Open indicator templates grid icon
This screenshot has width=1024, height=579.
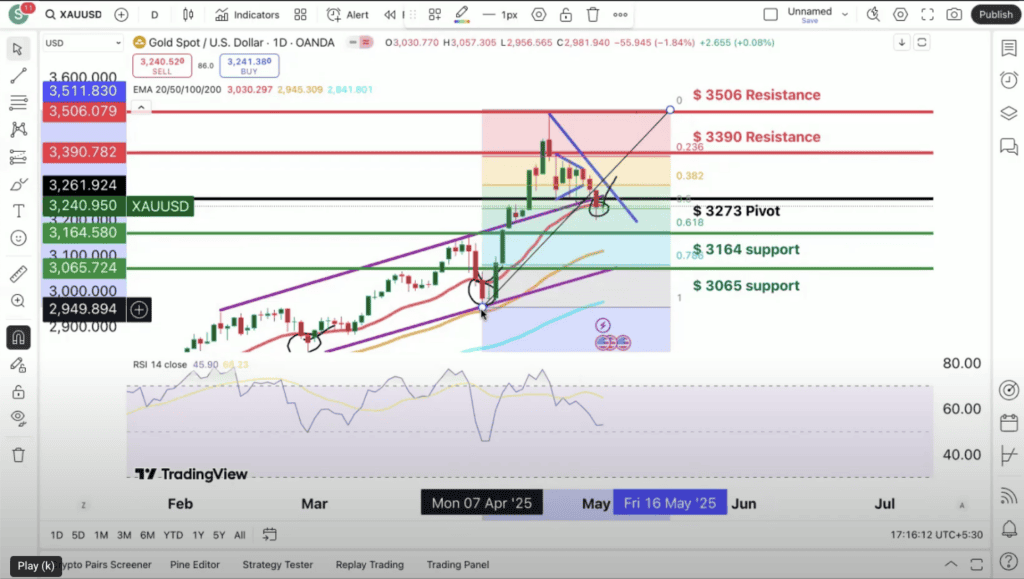pyautogui.click(x=300, y=14)
